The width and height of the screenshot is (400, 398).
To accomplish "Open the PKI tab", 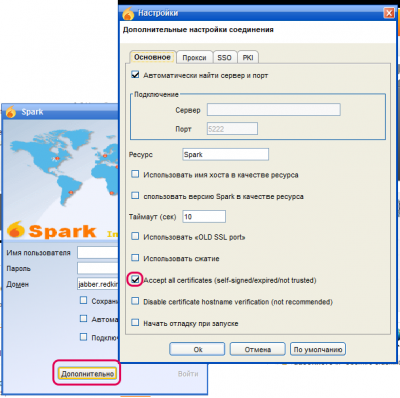I will (248, 58).
